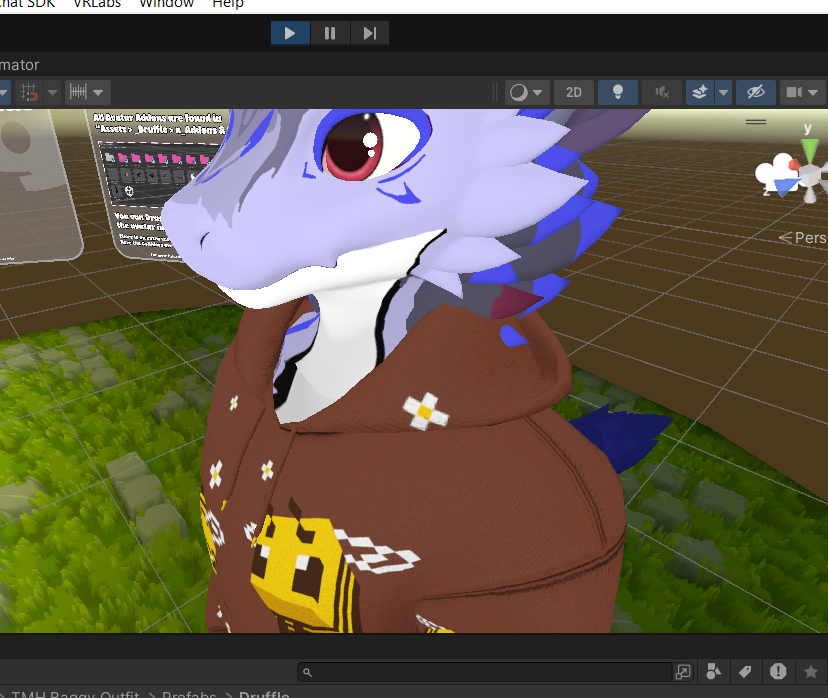
Task: Focus the Project search field
Action: pos(485,672)
